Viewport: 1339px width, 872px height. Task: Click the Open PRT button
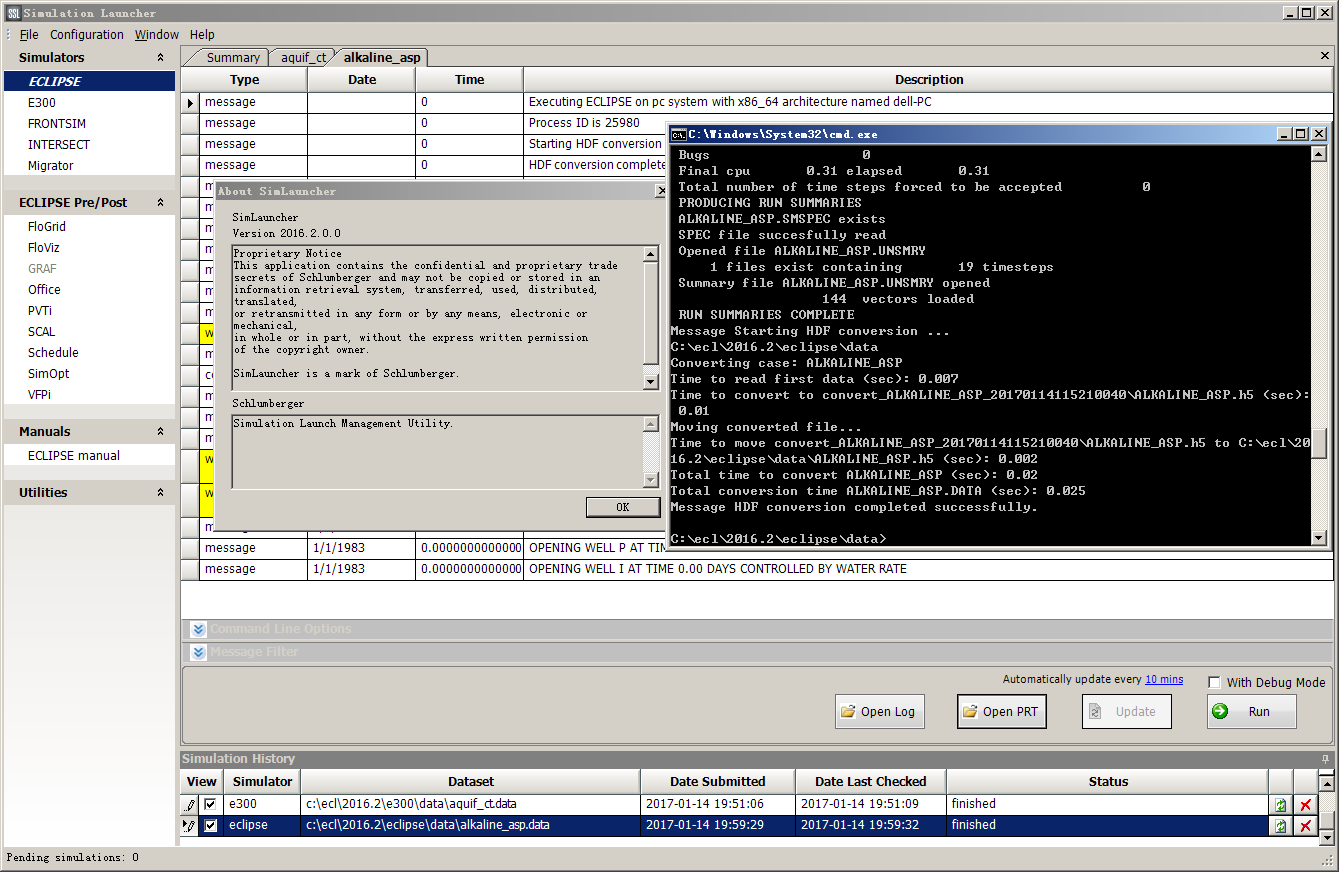point(1001,711)
